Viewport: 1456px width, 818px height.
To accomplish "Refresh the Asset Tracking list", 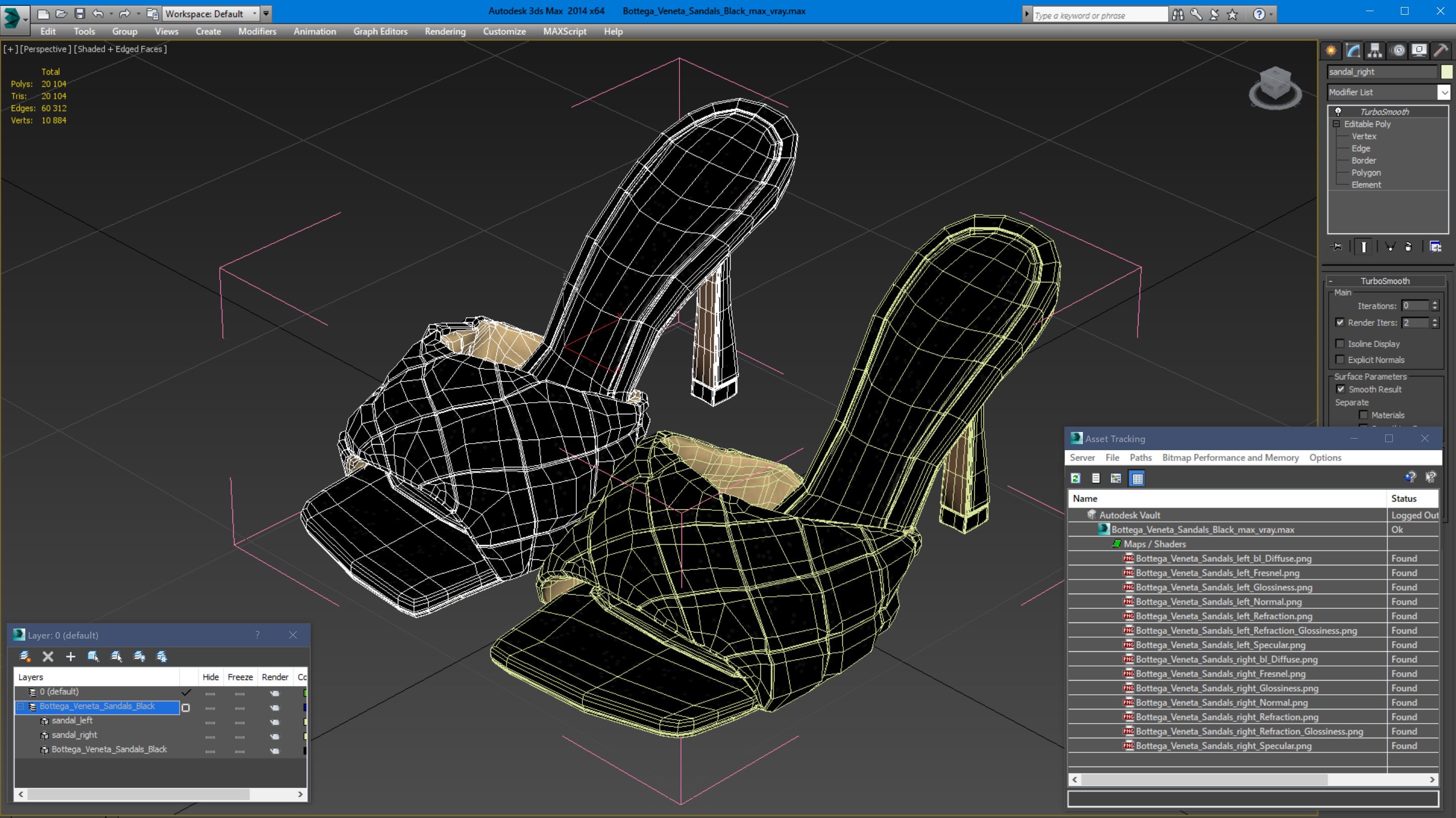I will coord(1076,478).
